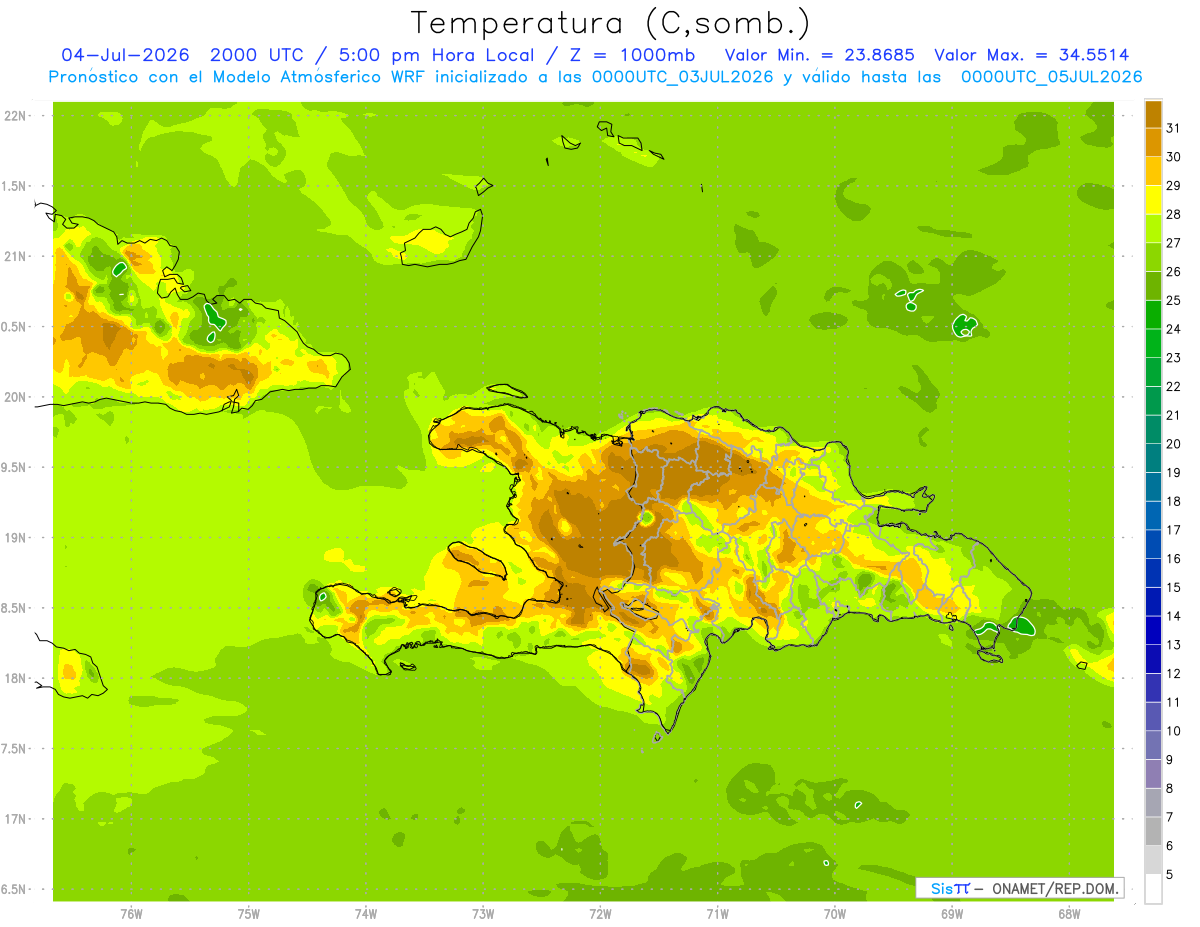Click the green swatch between 25 and 26
1200x927 pixels.
[x=1153, y=285]
